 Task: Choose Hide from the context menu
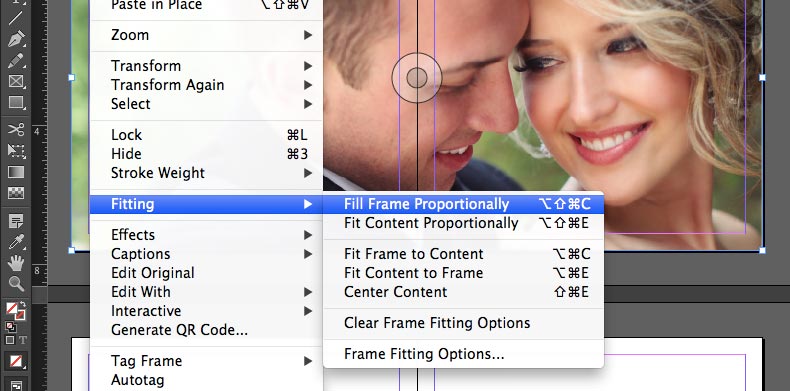tap(206, 154)
